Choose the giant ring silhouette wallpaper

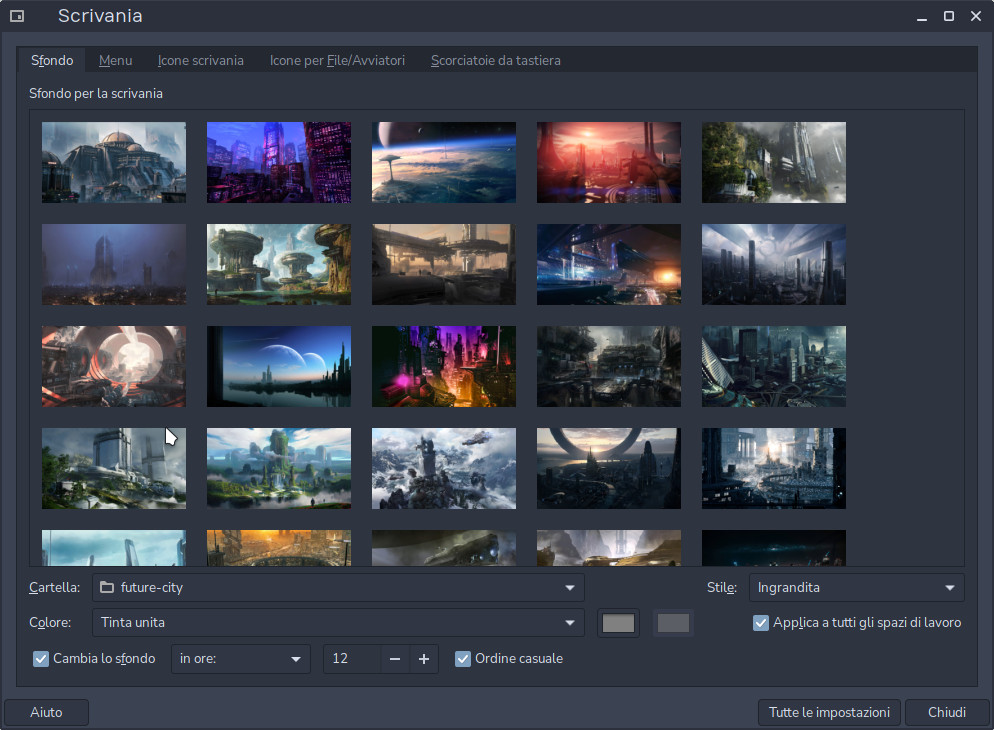pyautogui.click(x=609, y=468)
